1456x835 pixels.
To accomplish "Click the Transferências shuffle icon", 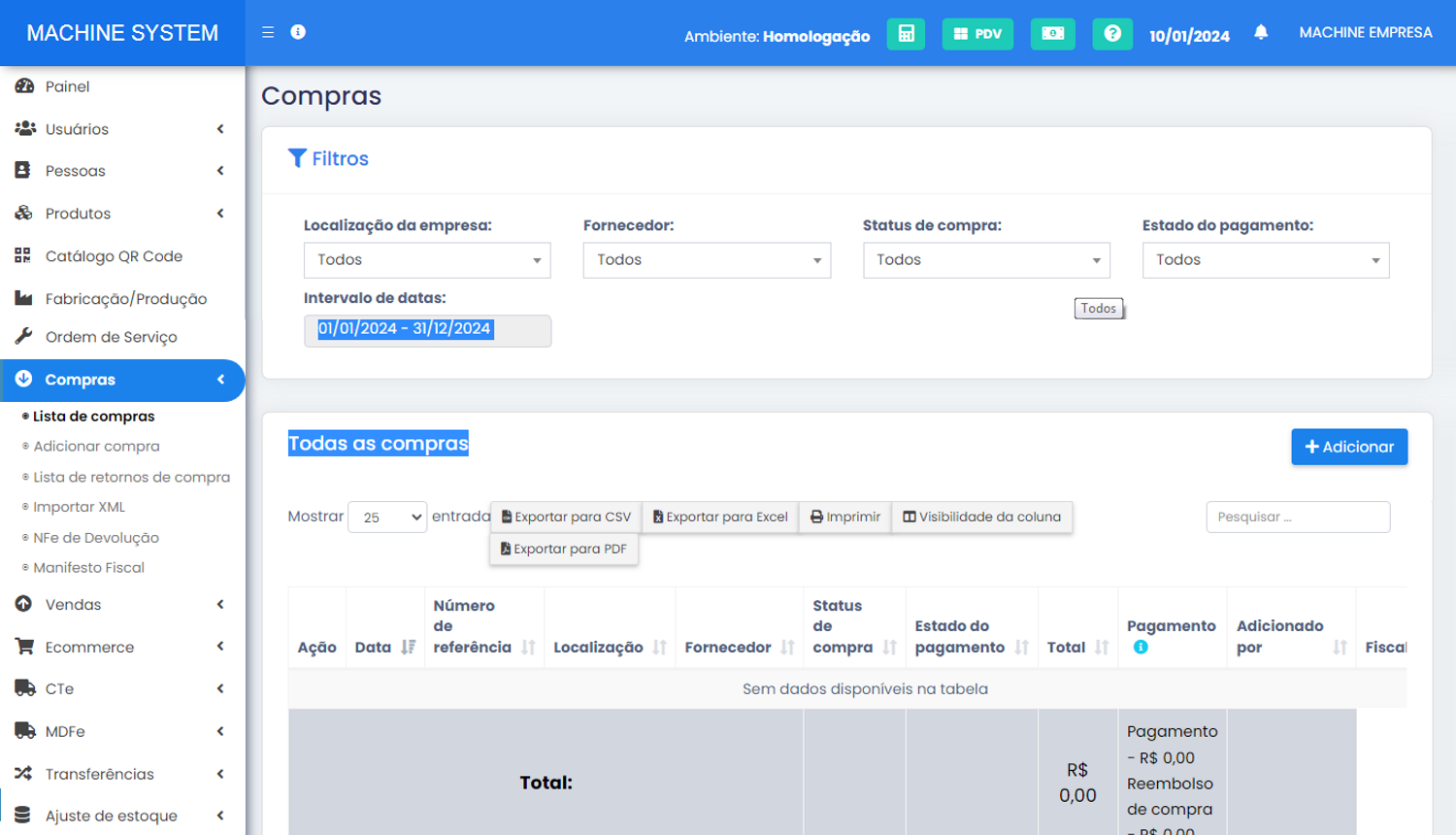I will point(23,773).
